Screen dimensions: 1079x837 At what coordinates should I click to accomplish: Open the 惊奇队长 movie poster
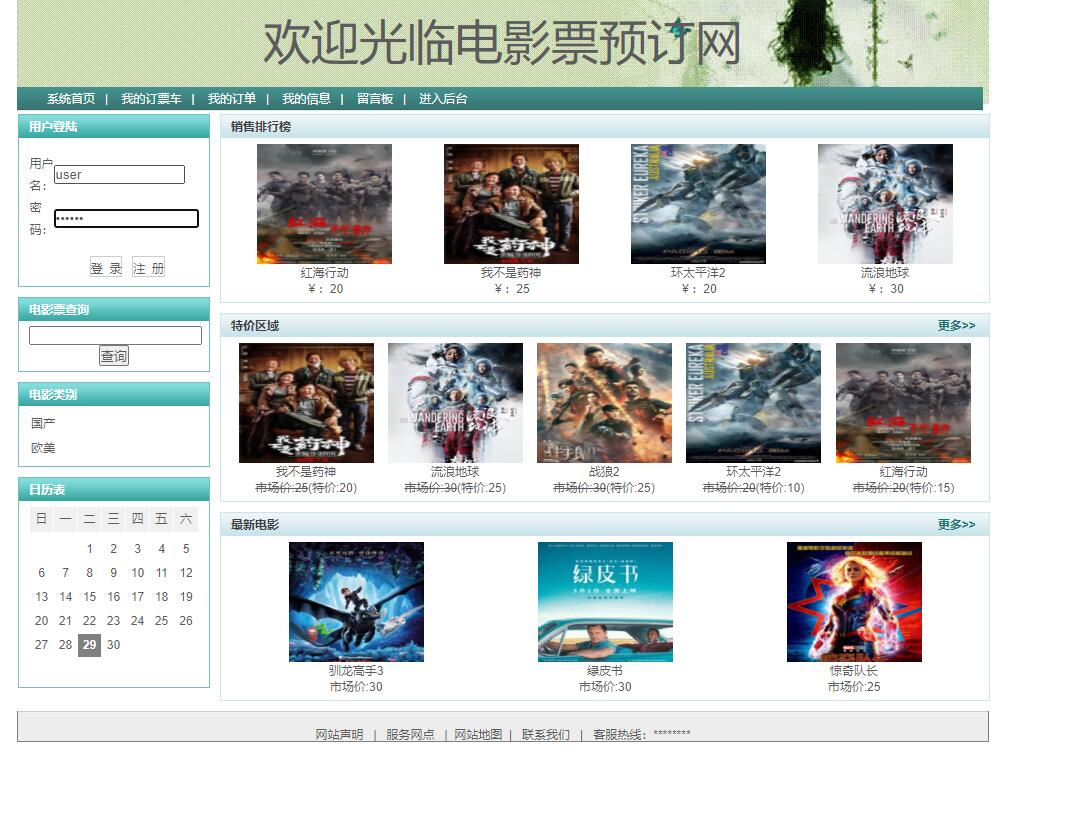855,601
